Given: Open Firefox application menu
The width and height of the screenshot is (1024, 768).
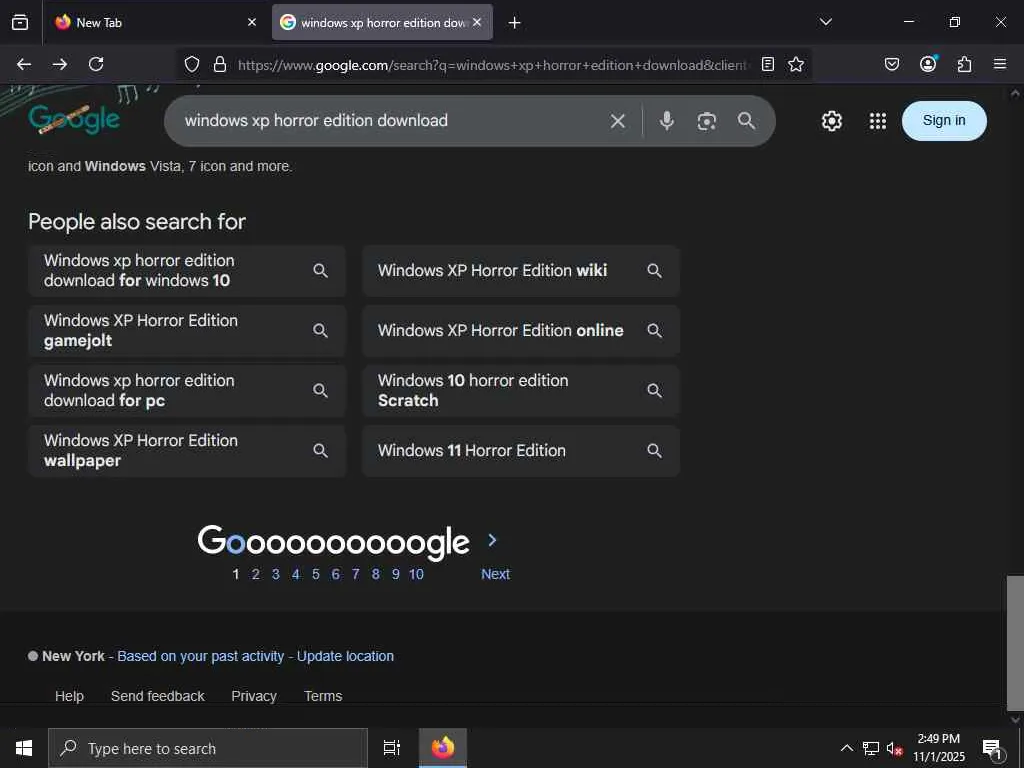Looking at the screenshot, I should [1000, 64].
